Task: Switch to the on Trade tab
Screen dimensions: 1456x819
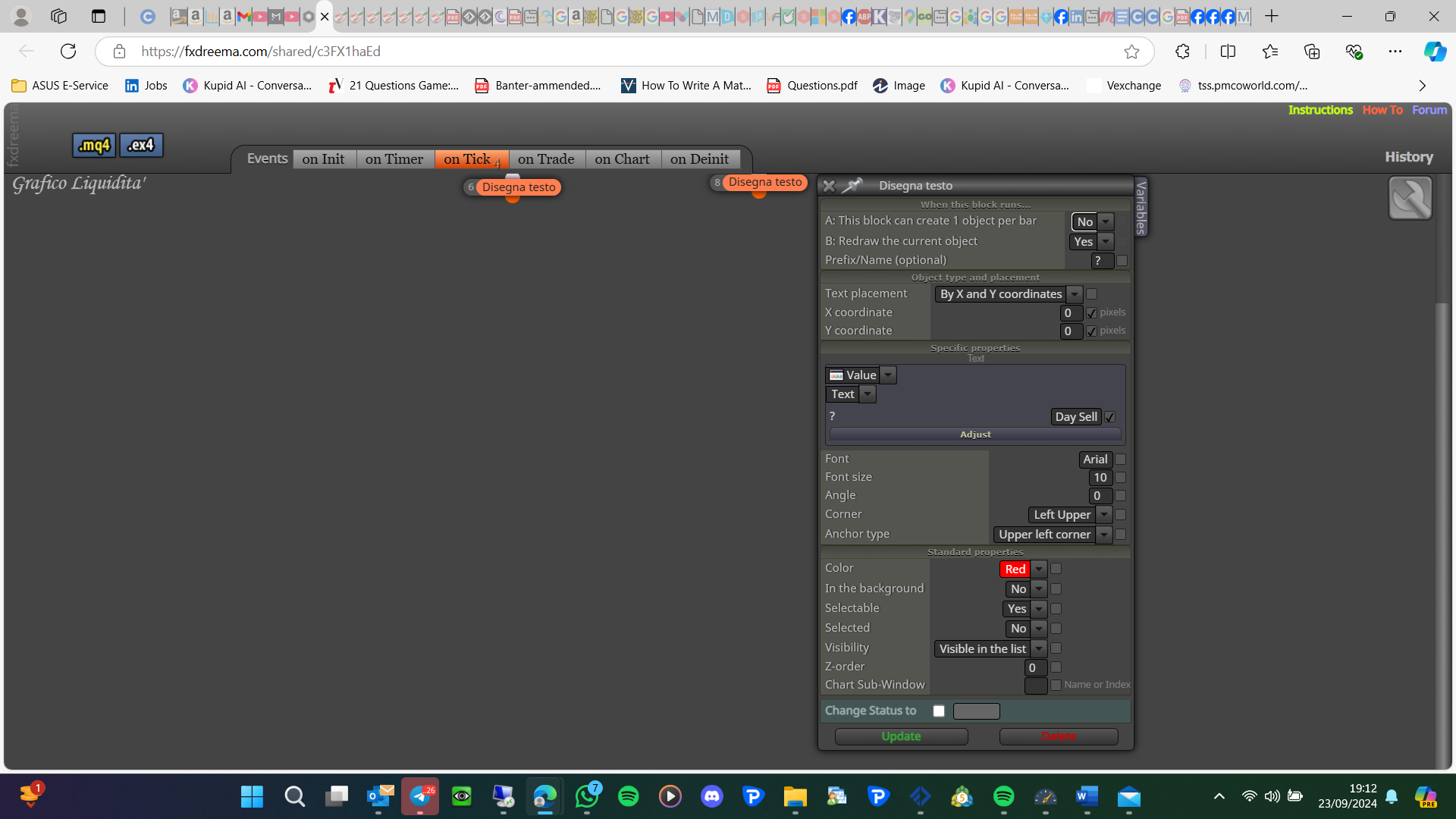Action: coord(546,158)
